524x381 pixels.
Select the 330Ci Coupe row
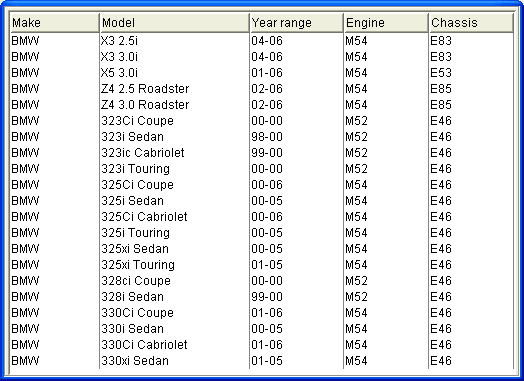tap(262, 313)
